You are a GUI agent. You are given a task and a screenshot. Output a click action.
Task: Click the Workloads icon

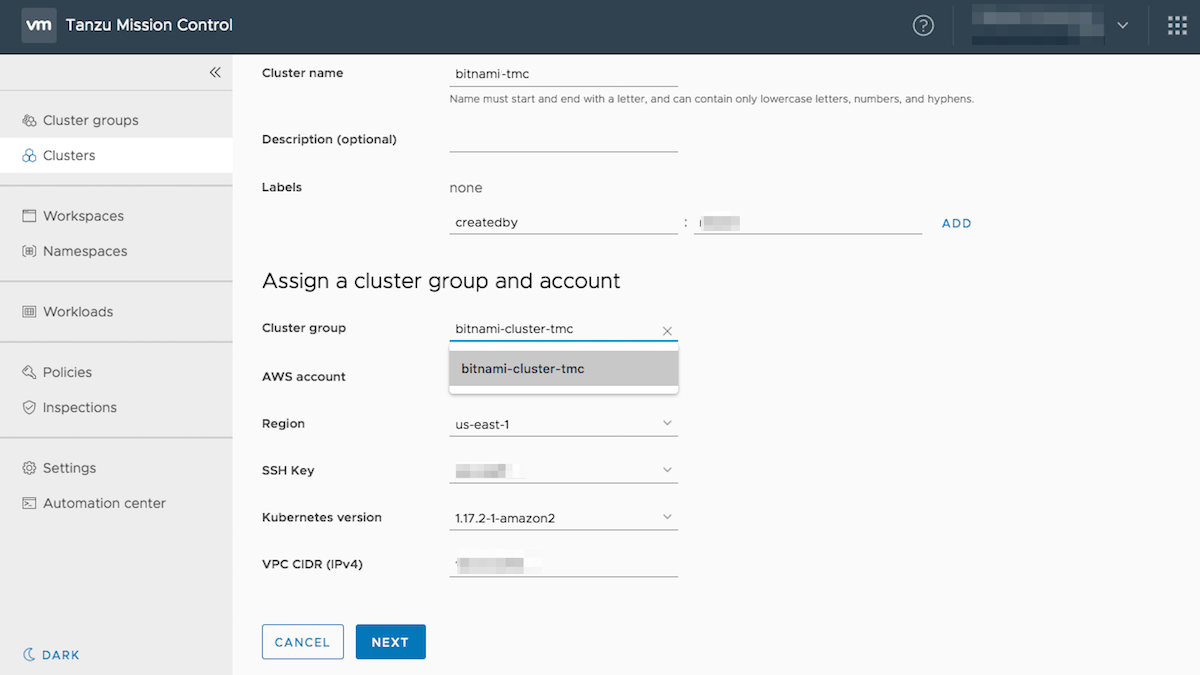30,311
